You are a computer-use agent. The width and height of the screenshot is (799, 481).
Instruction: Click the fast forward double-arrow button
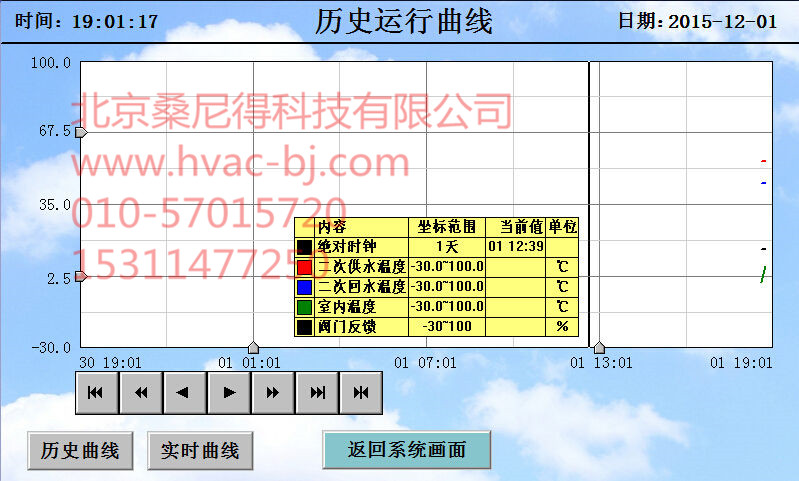pos(273,393)
